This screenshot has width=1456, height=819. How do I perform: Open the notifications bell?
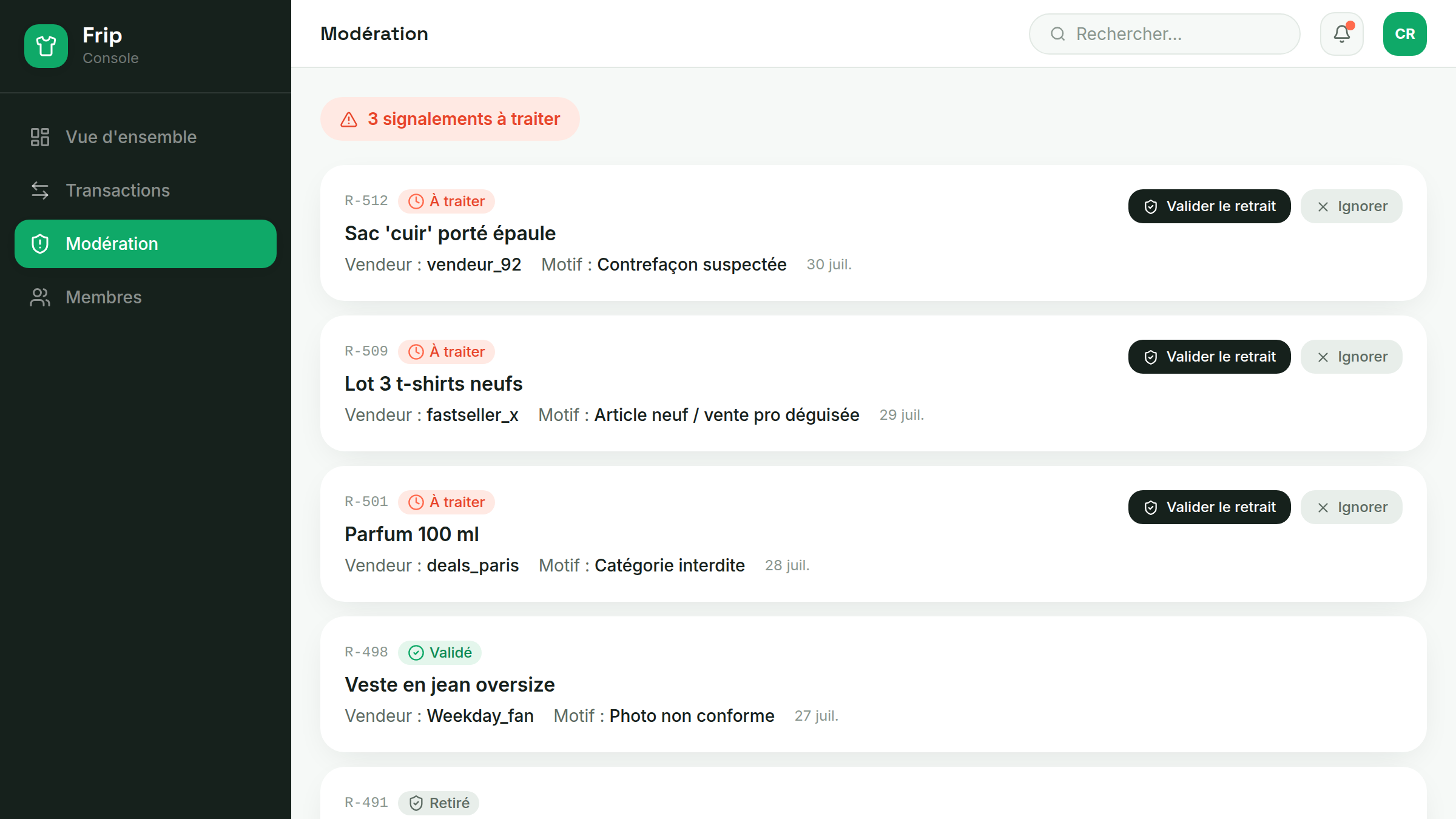point(1342,34)
